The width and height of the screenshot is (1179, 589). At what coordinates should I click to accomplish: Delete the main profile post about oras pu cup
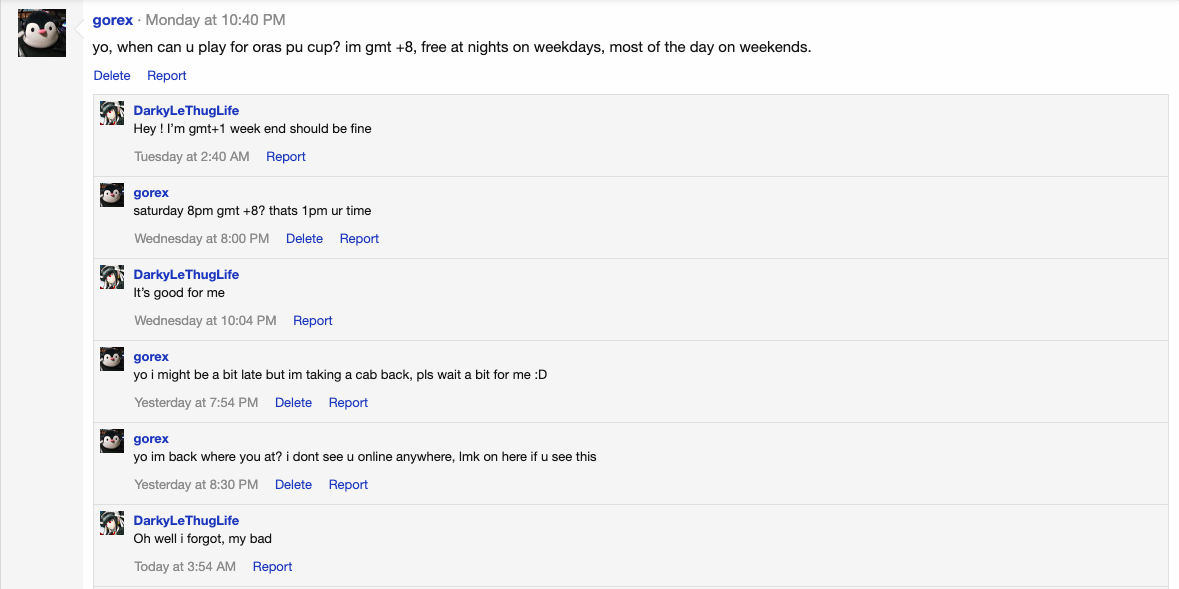click(112, 76)
